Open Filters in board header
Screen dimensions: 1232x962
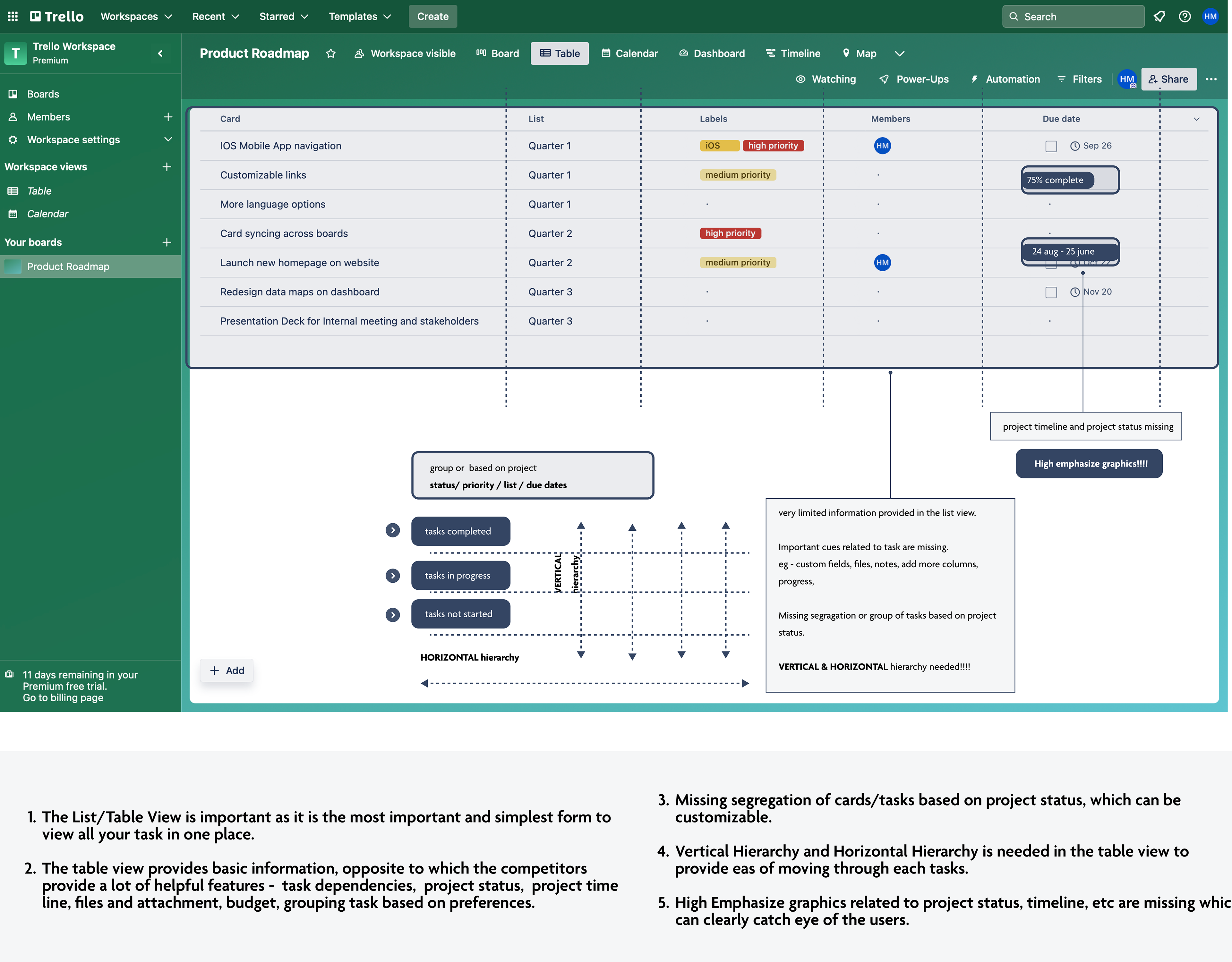(x=1079, y=79)
